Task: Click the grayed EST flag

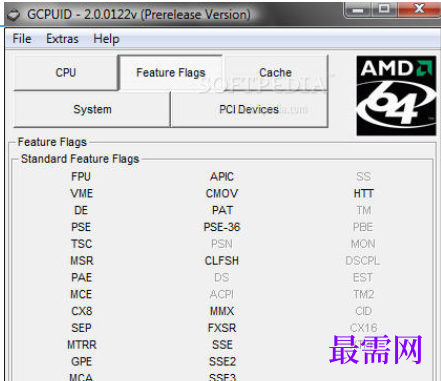Action: coord(363,277)
